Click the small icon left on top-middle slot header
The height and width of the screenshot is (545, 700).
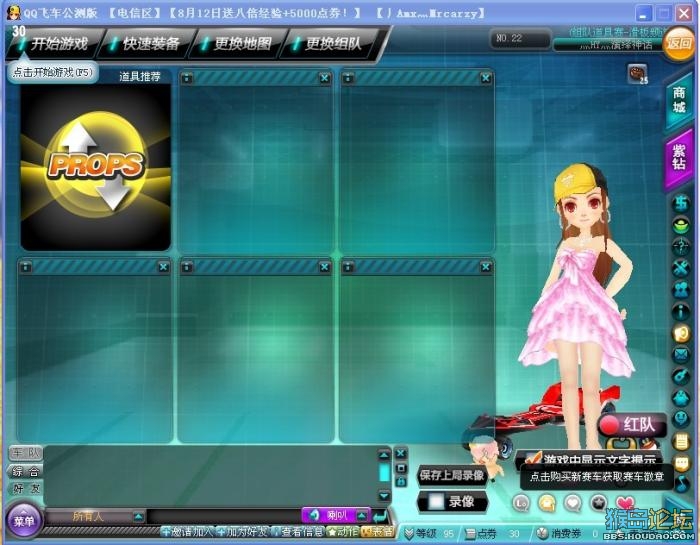tap(187, 78)
